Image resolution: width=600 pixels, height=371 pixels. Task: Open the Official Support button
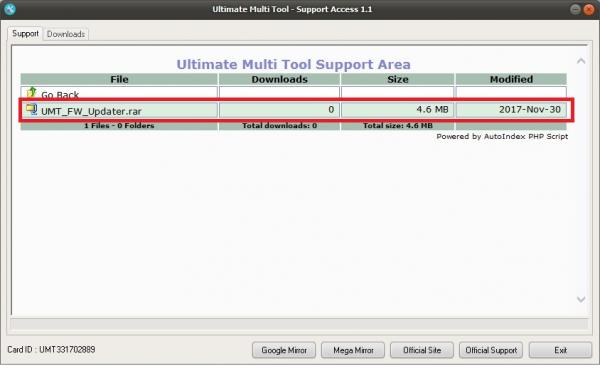point(491,350)
